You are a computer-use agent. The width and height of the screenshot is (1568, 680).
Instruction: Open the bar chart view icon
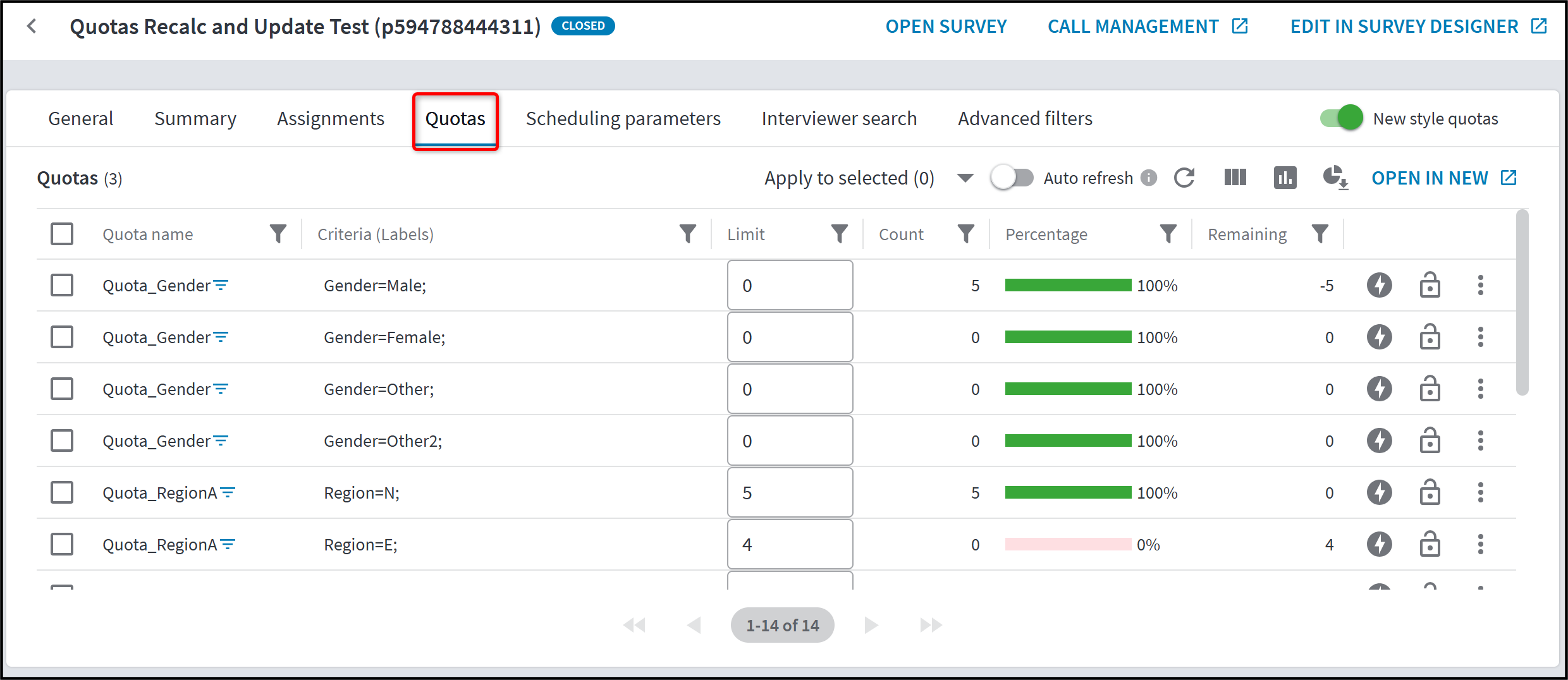coord(1285,178)
